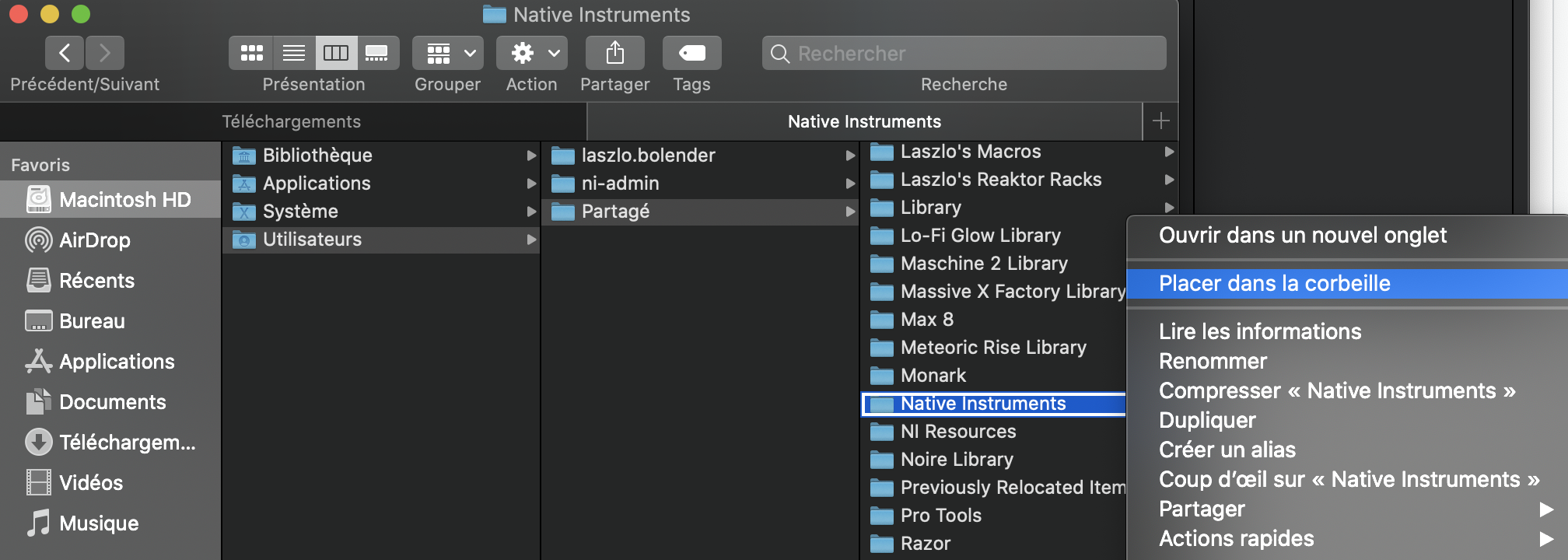Choose Renommer in context menu

1347,362
